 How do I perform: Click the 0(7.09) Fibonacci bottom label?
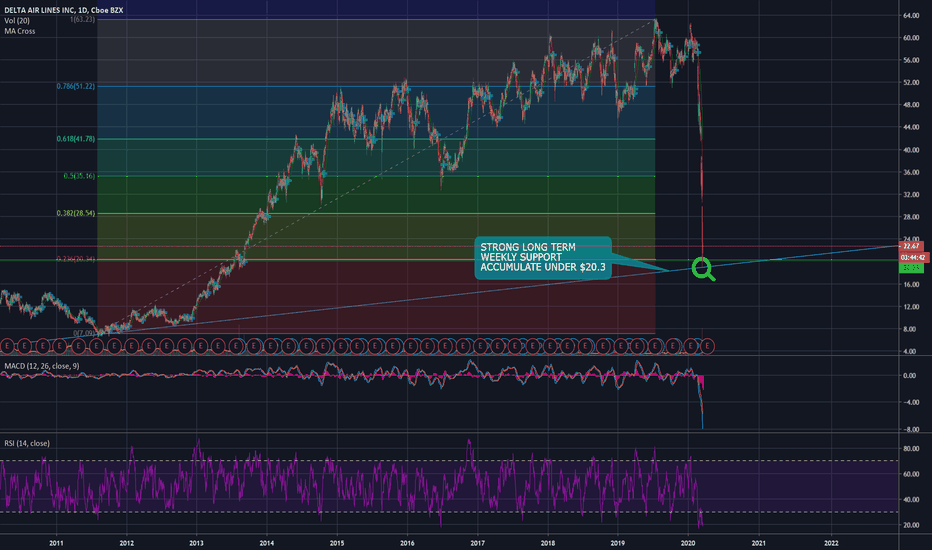coord(84,333)
